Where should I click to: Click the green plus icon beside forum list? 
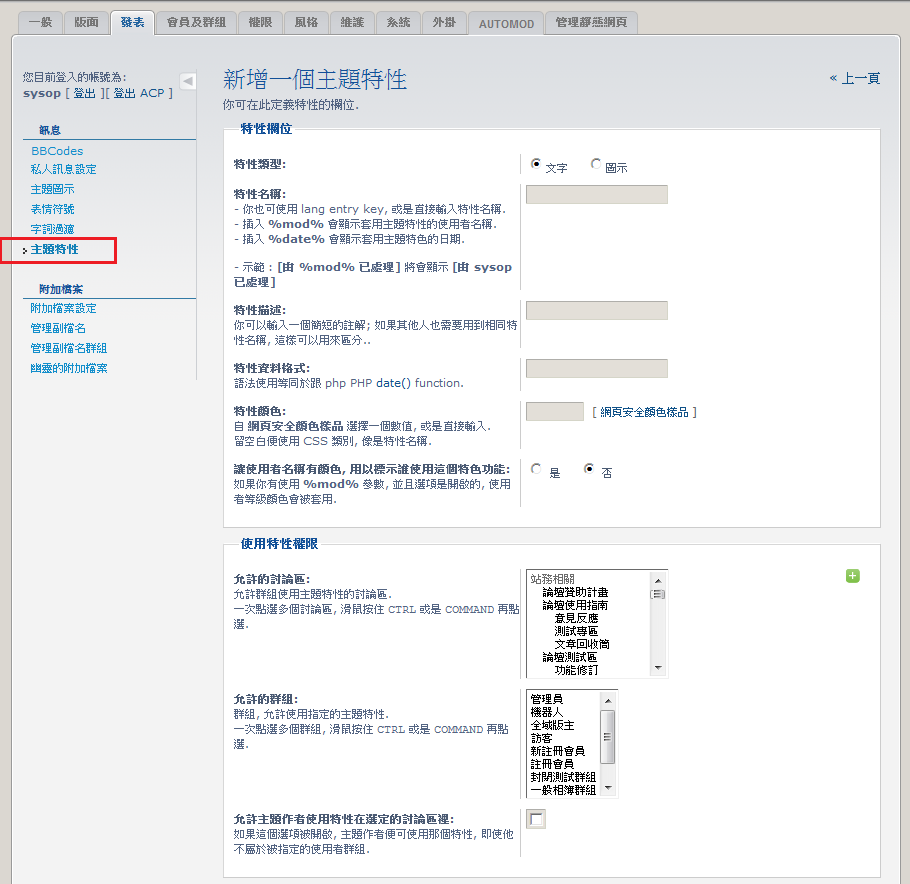click(853, 576)
